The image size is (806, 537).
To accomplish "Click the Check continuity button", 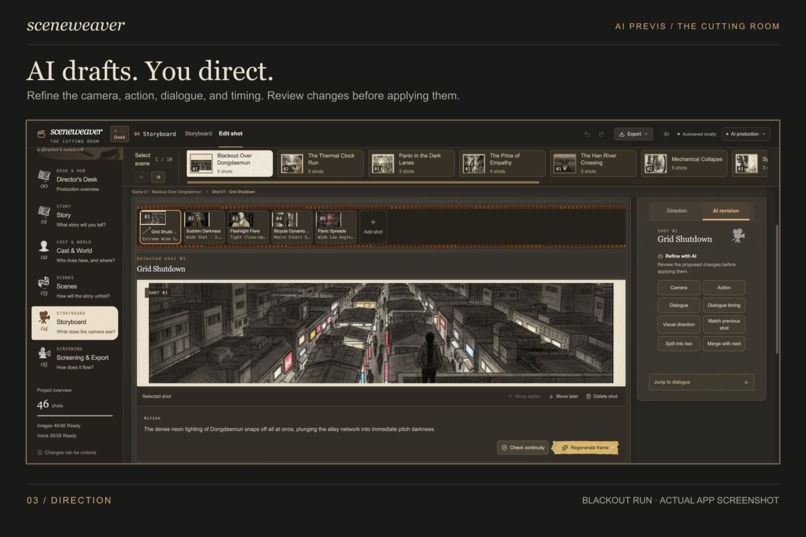I will click(523, 448).
